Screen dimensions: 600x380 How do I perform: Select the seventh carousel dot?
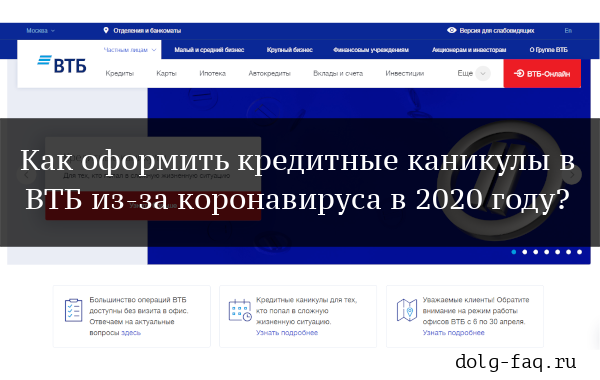click(579, 252)
